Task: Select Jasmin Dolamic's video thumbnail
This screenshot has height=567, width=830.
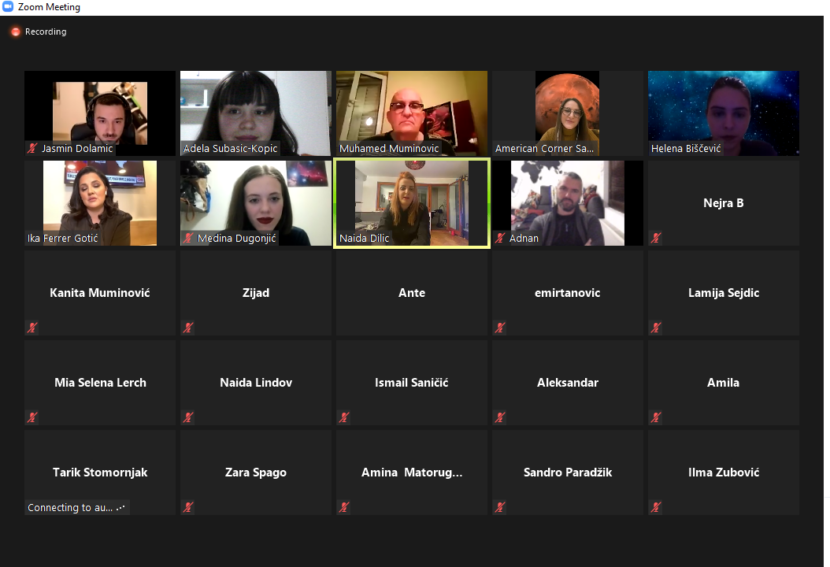Action: click(x=100, y=113)
